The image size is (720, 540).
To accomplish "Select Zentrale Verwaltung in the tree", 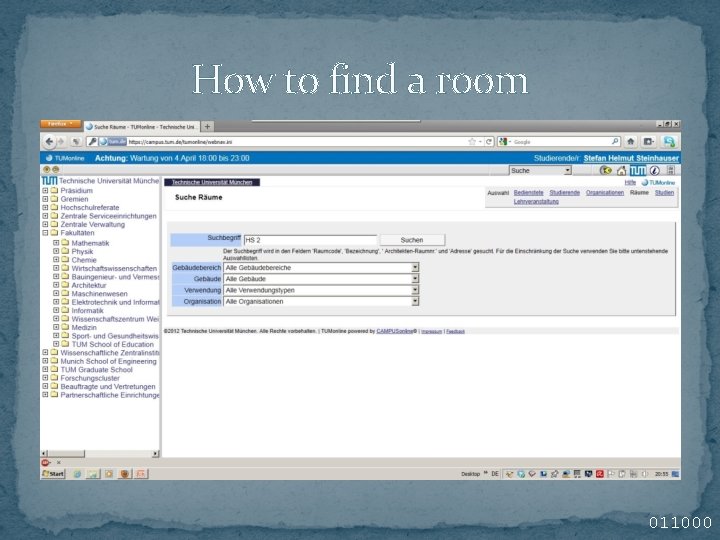I will point(93,225).
